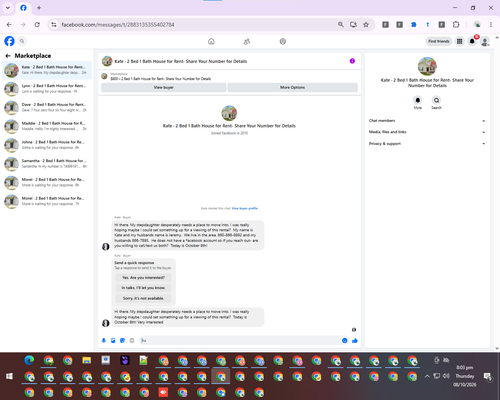This screenshot has height=400, width=500.
Task: Expand the Chat members section
Action: pos(427,121)
